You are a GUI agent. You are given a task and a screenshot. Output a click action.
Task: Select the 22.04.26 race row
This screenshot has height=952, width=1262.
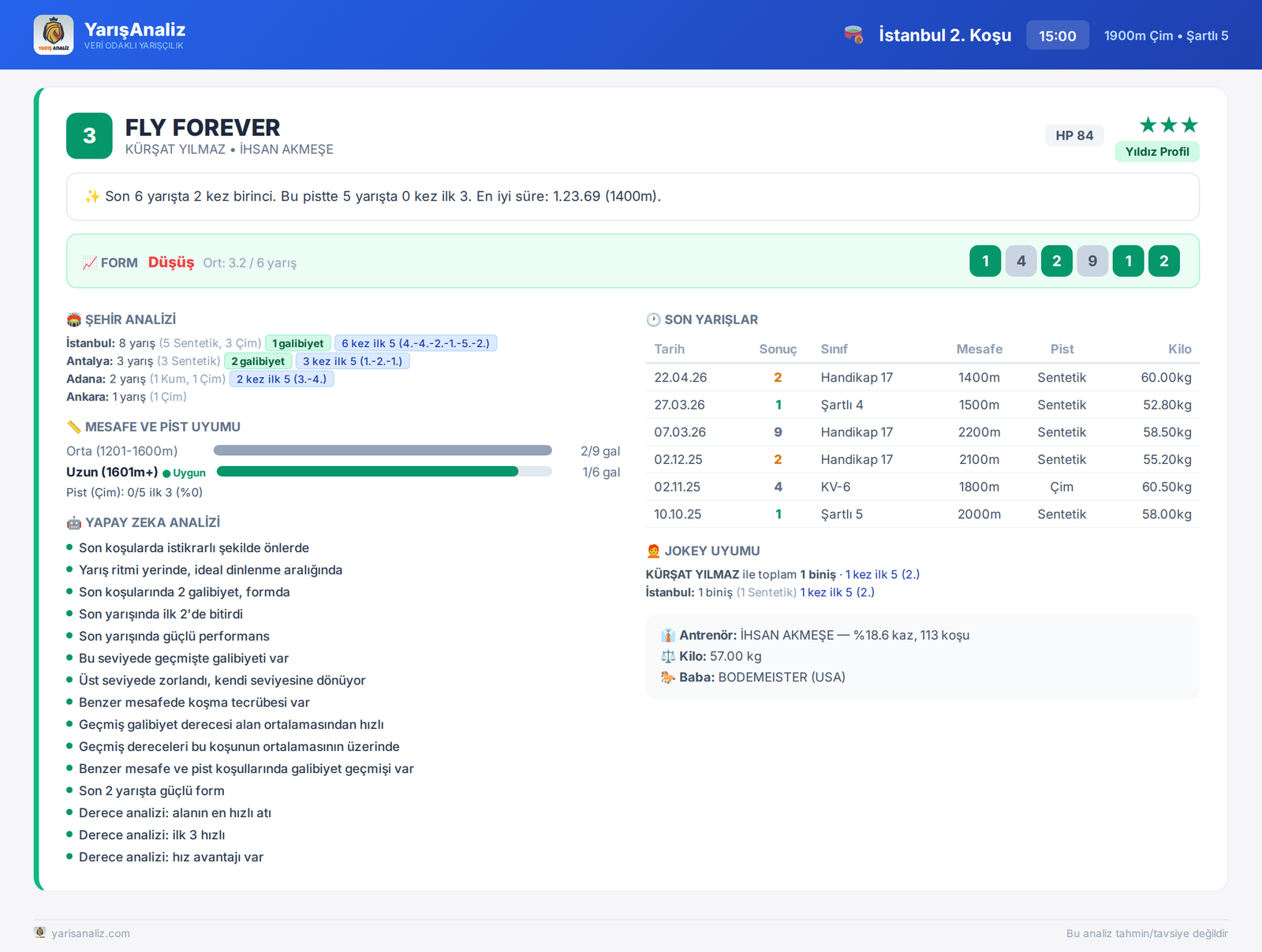(923, 377)
